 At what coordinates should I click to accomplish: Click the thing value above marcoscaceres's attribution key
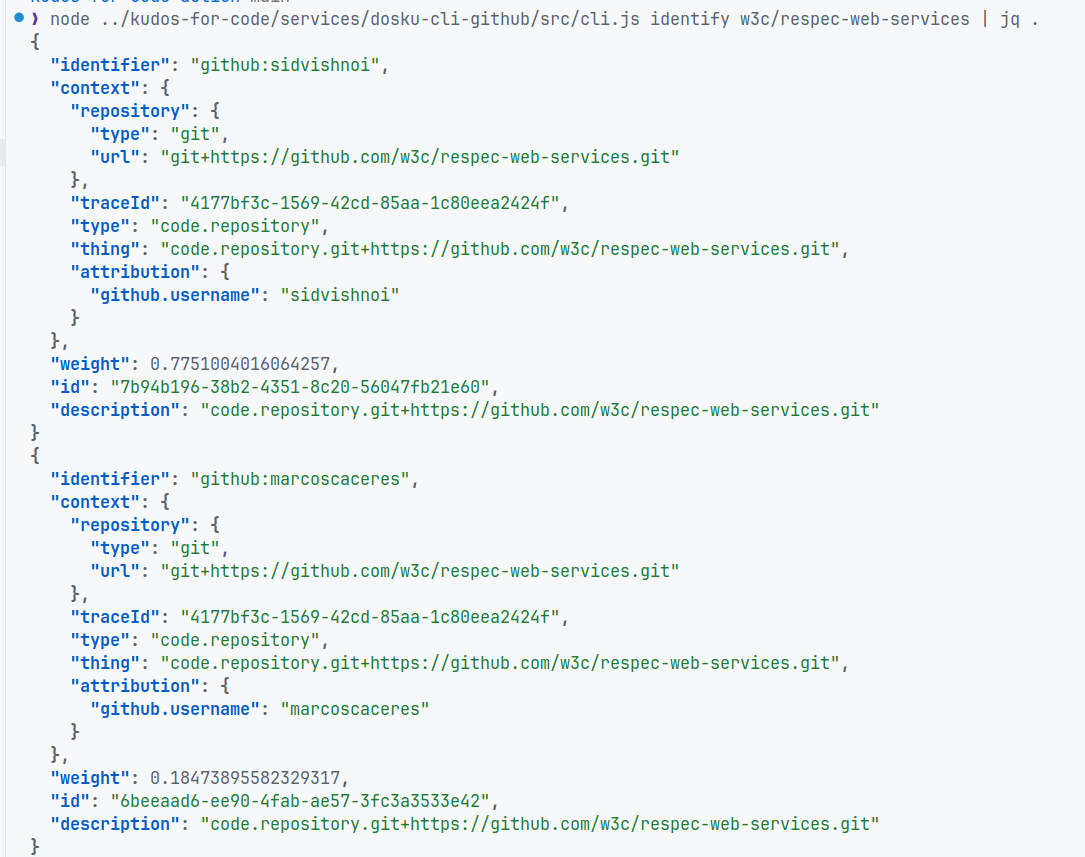[499, 663]
